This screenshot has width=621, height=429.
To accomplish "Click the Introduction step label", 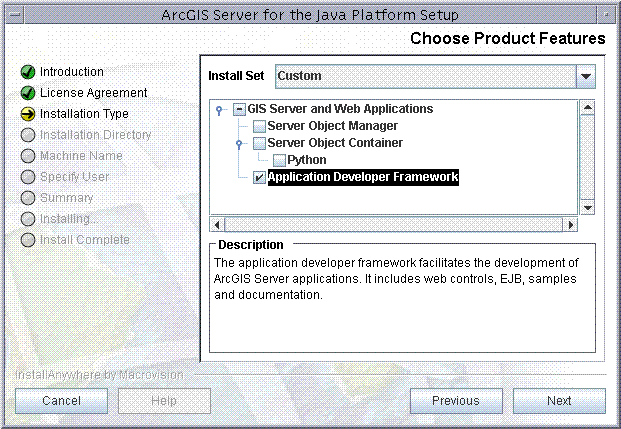I will [72, 72].
